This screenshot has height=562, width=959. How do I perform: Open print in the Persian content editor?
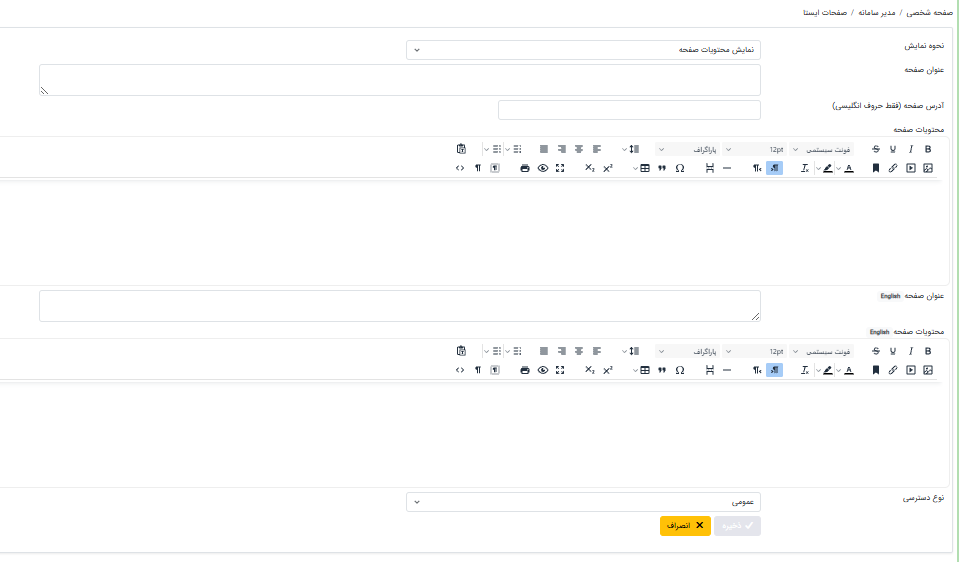[525, 168]
